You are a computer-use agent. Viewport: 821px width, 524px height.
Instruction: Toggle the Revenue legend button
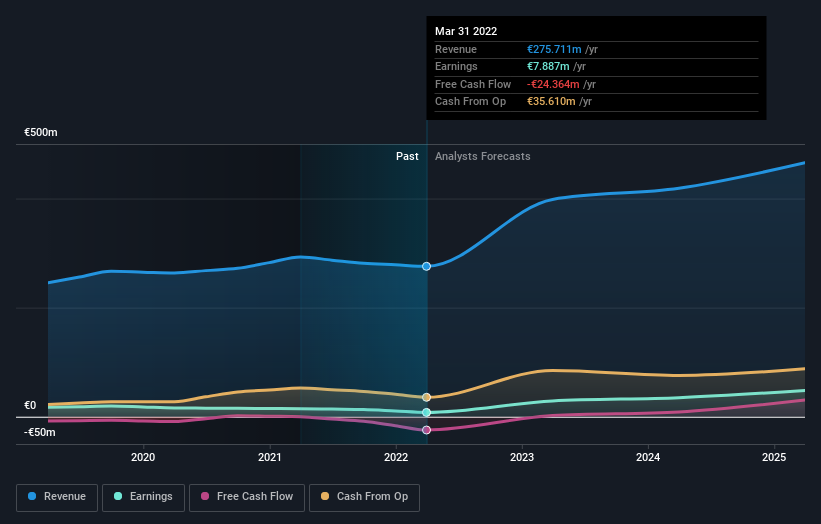coord(57,497)
